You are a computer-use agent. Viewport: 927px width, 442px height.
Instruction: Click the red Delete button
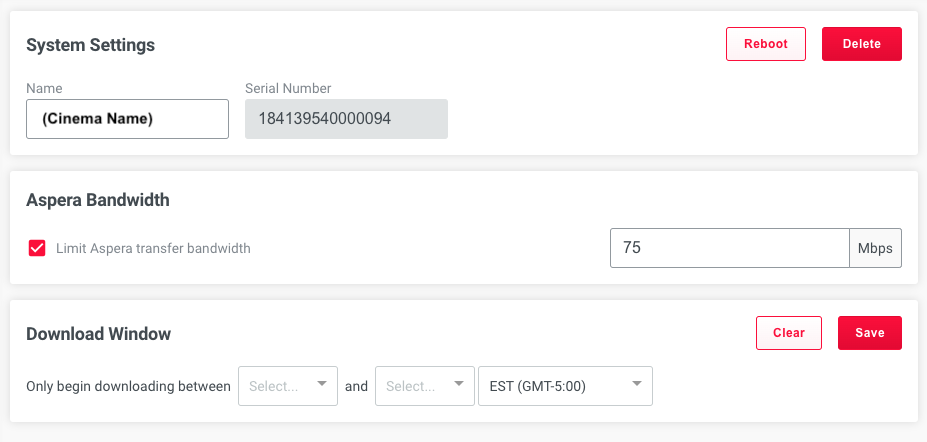click(861, 44)
